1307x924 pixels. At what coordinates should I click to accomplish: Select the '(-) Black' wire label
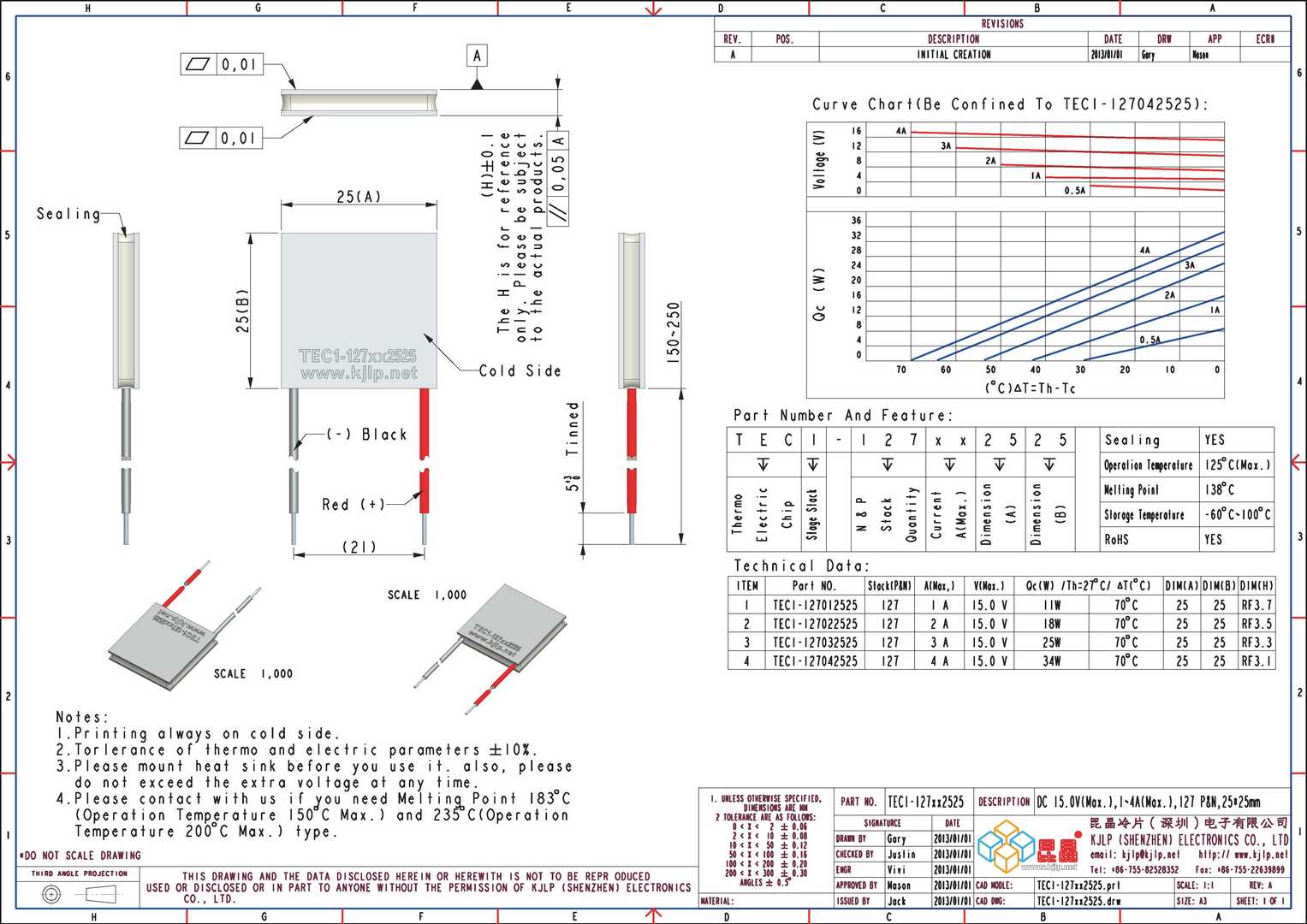tap(366, 435)
